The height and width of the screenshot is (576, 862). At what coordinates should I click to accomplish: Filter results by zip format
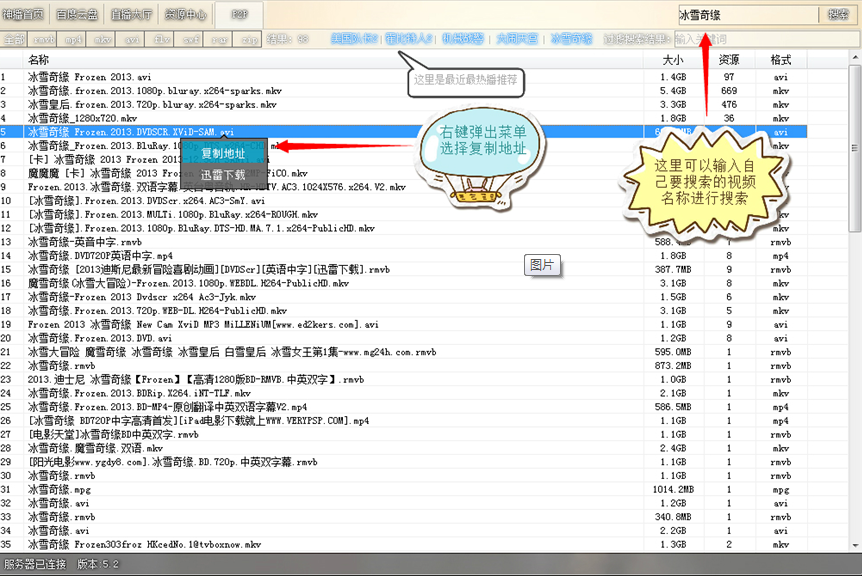pyautogui.click(x=250, y=40)
